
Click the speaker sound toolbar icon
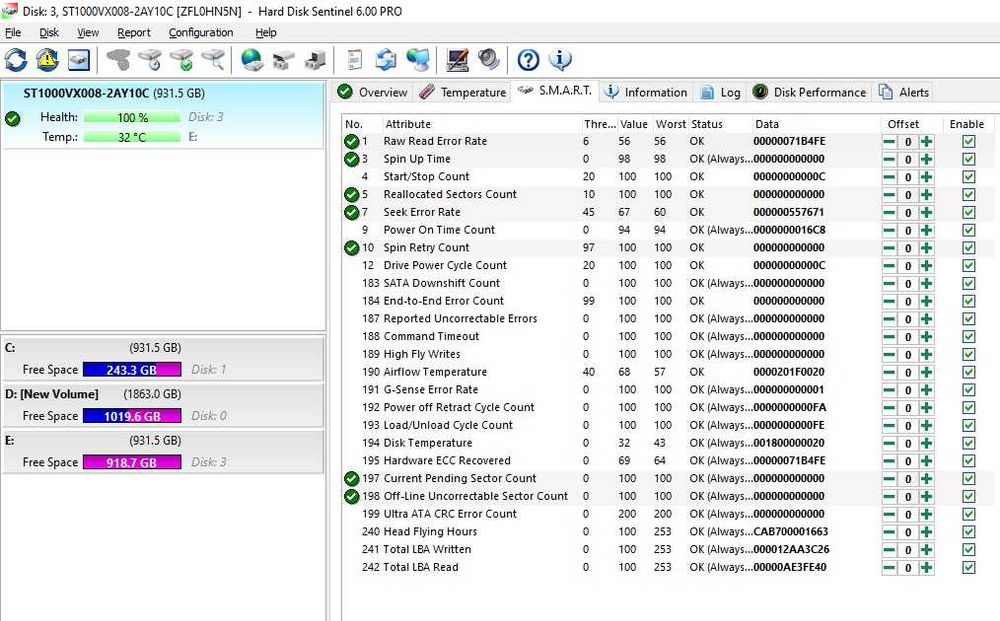pyautogui.click(x=489, y=60)
